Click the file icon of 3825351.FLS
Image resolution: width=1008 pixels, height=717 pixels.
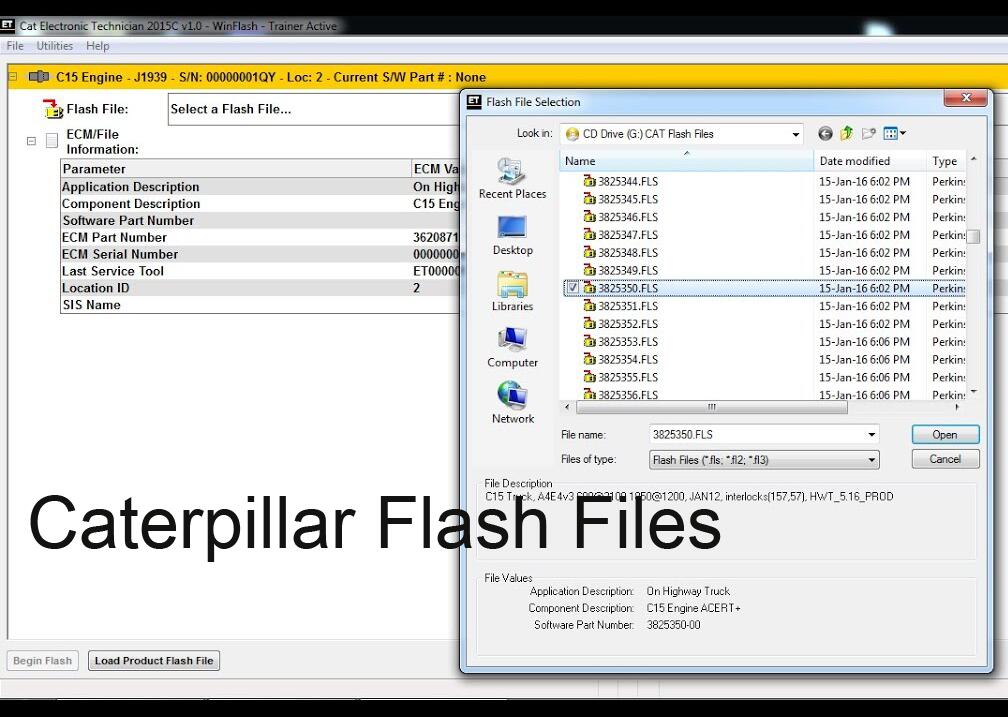tap(589, 306)
